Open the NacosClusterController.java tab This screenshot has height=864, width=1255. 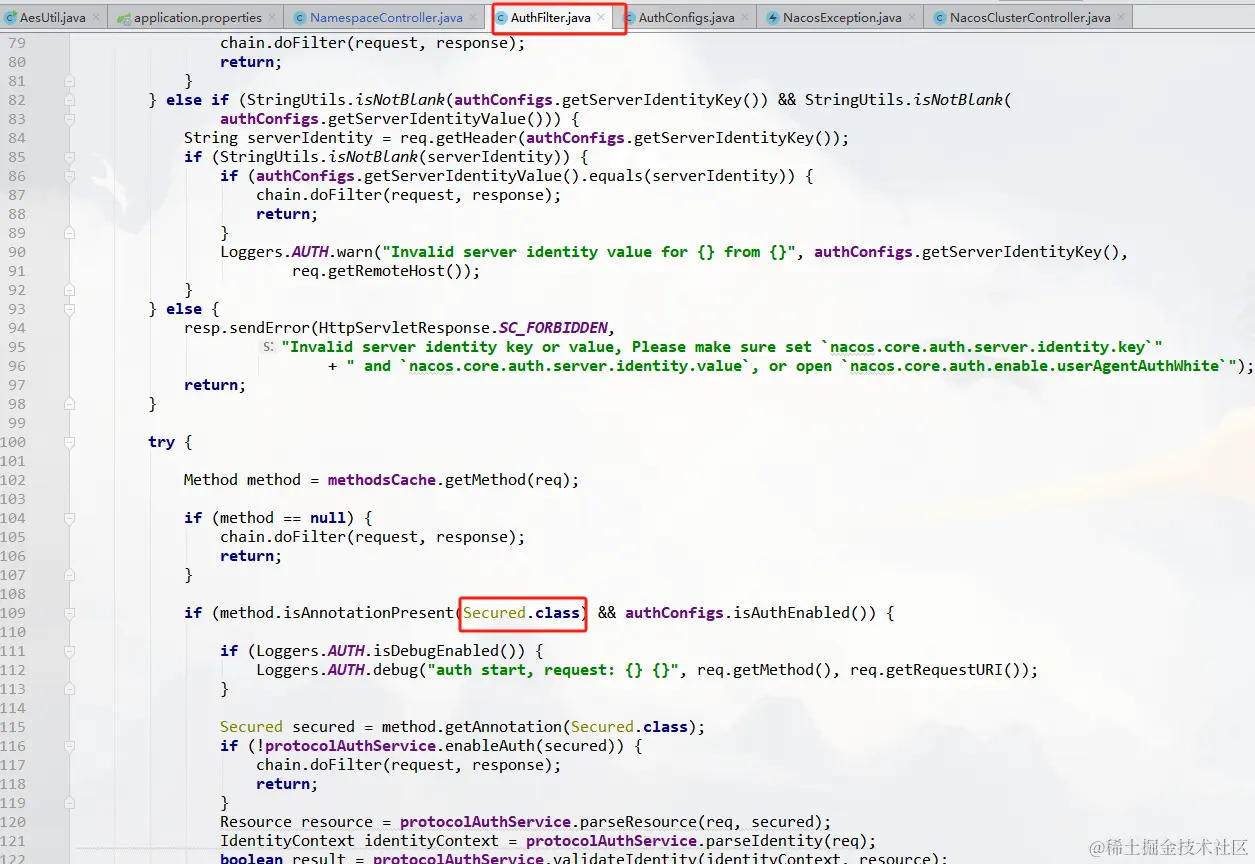pos(1030,18)
